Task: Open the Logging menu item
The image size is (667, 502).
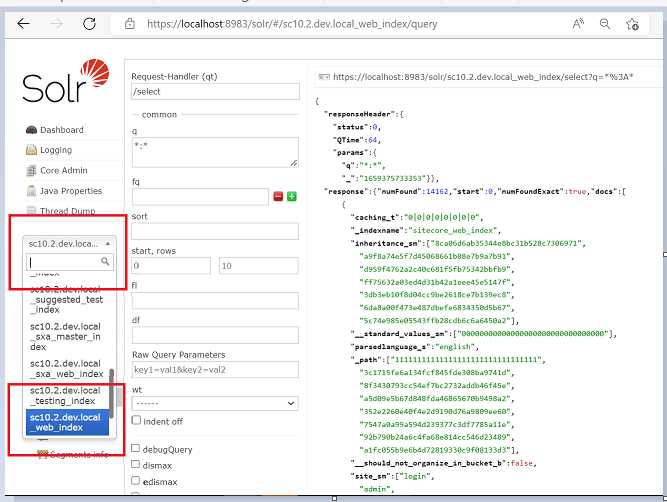Action: [56, 150]
